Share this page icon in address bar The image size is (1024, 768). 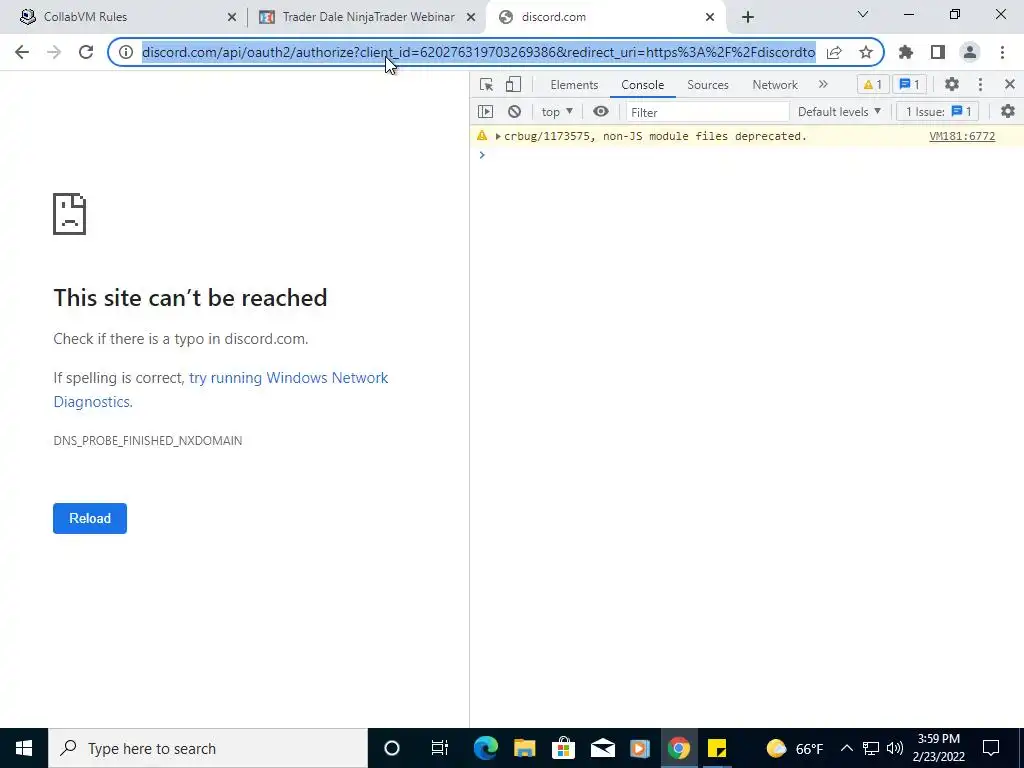[x=834, y=52]
